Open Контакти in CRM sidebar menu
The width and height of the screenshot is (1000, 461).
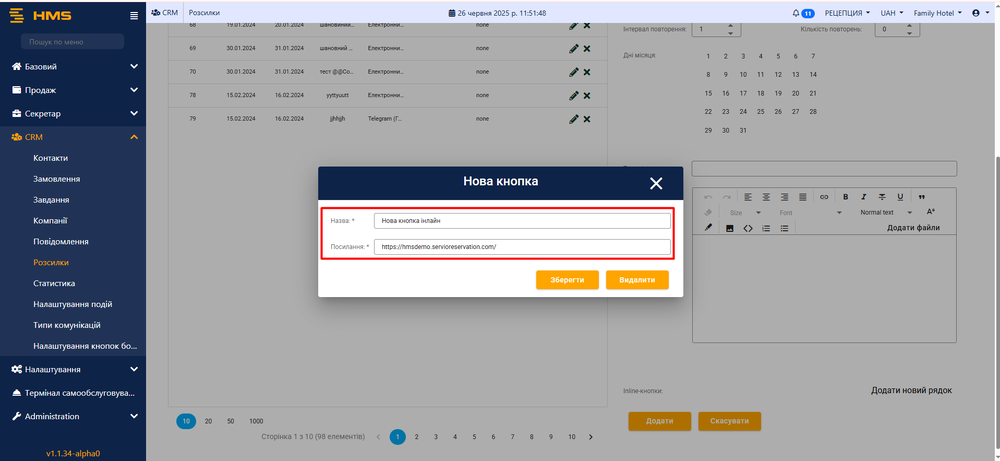pos(51,158)
